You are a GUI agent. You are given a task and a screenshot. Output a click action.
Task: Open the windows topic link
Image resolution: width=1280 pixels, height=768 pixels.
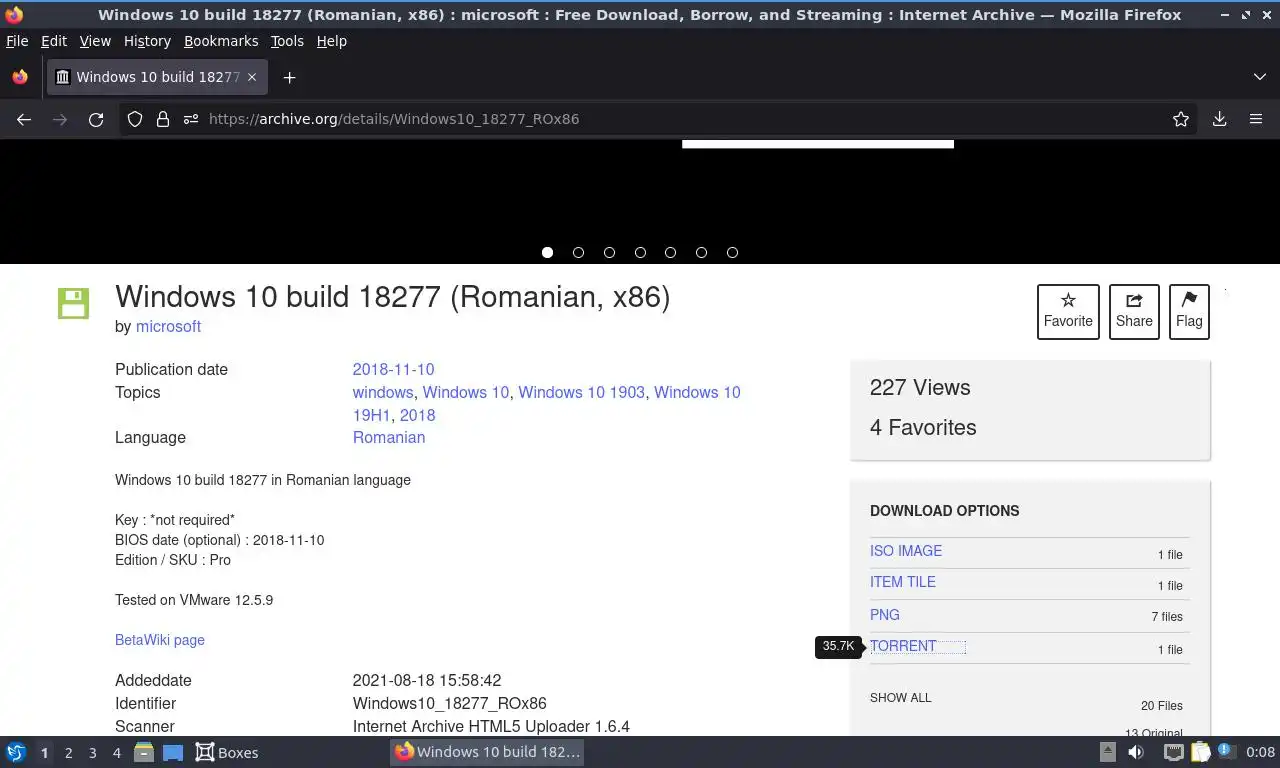[x=383, y=392]
